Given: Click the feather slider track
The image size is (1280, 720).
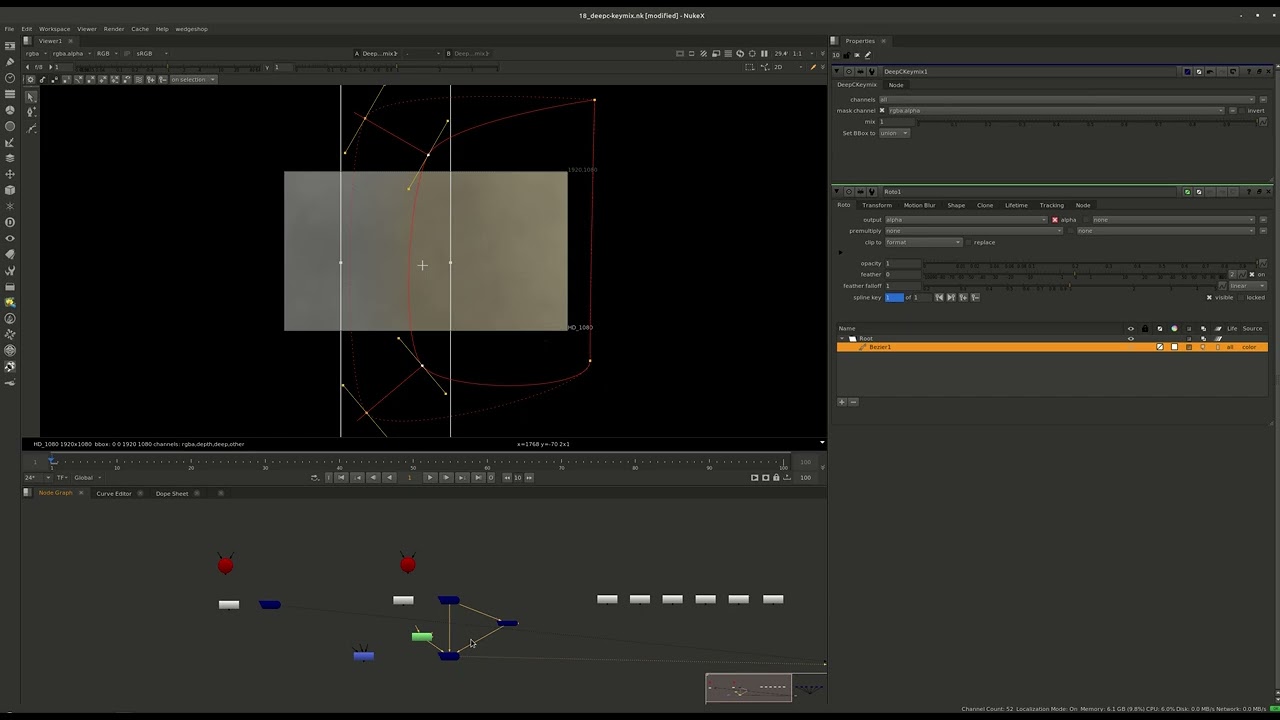Looking at the screenshot, I should 1076,274.
